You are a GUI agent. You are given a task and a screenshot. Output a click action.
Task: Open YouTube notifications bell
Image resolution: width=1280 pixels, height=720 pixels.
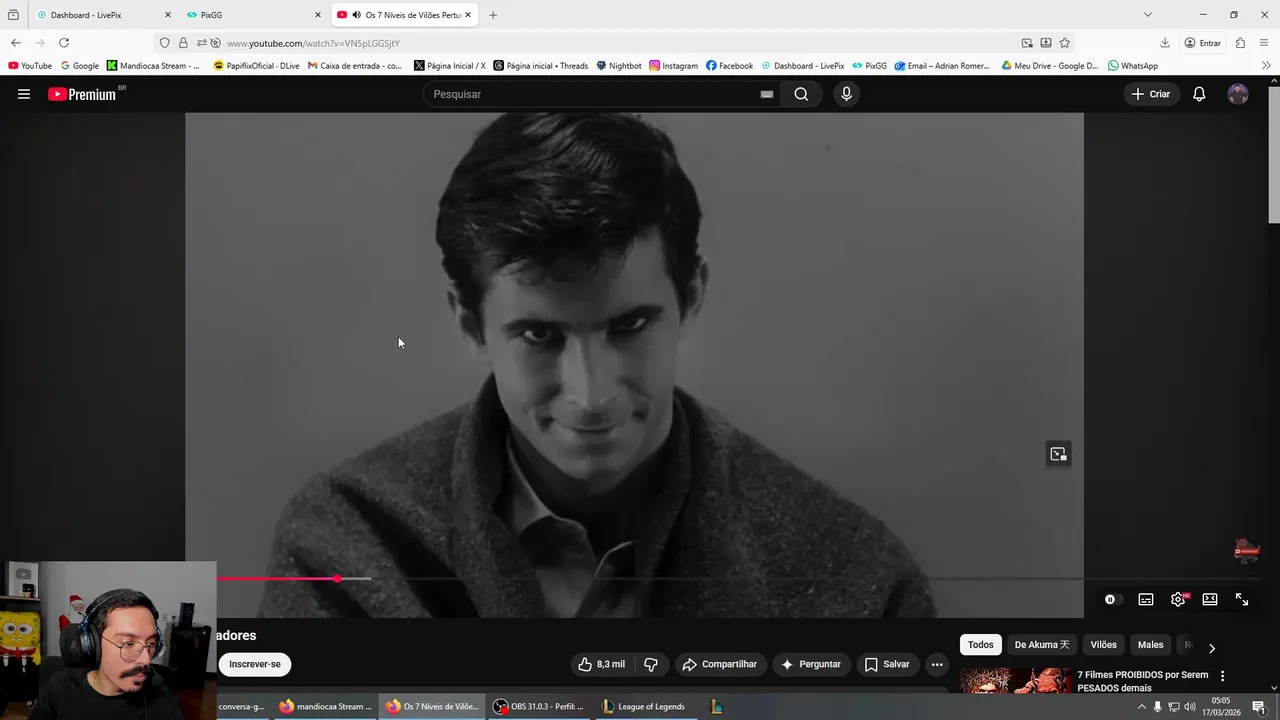(x=1199, y=94)
